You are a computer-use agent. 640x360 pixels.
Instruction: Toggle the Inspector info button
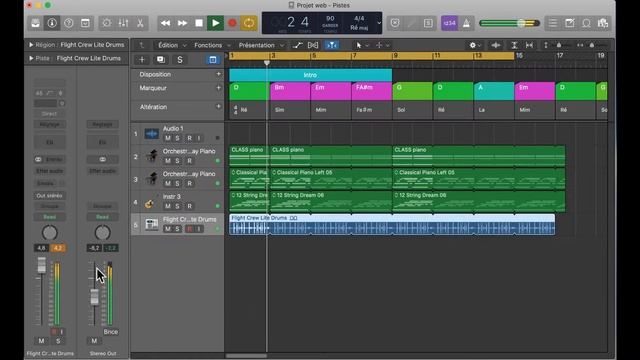(x=52, y=23)
